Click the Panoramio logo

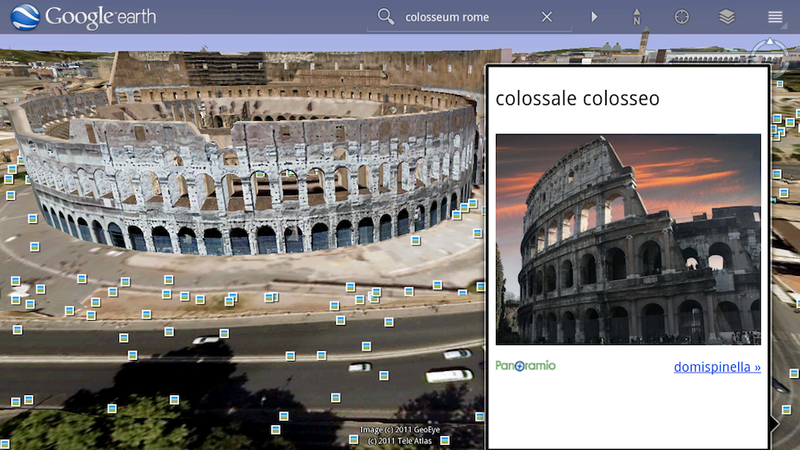525,365
